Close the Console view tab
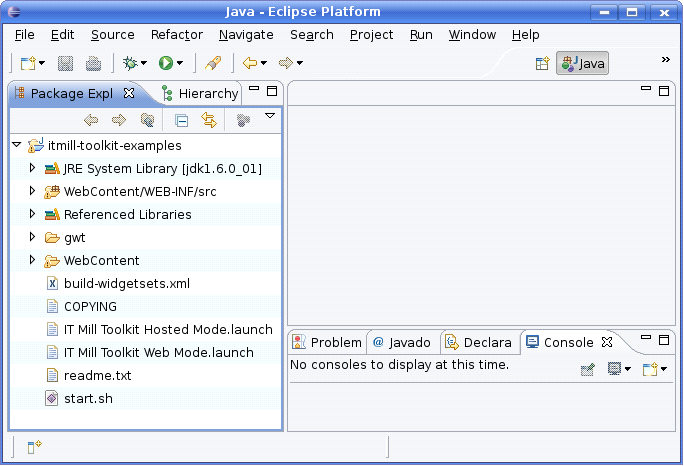 (607, 342)
